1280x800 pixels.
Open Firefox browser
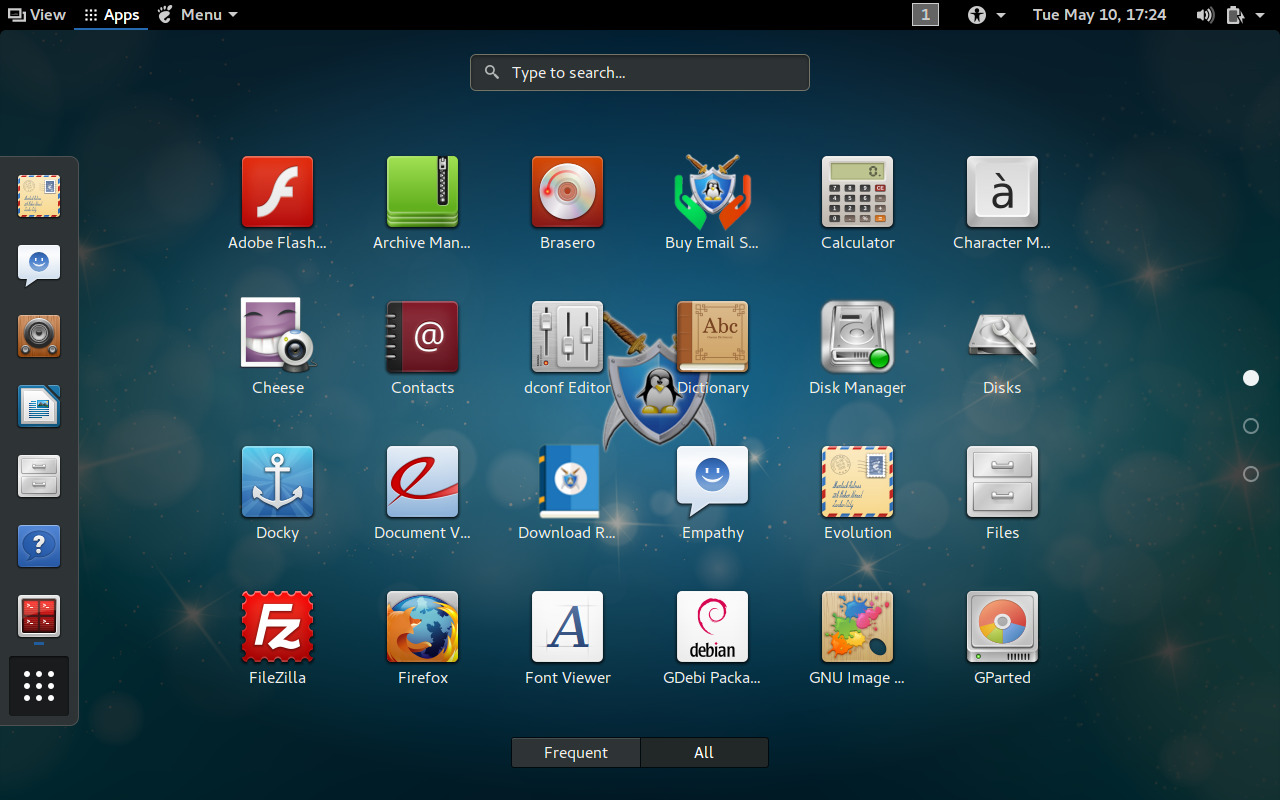(422, 627)
